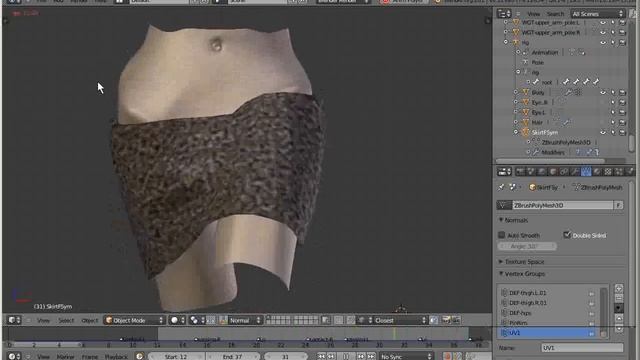Open the No Sync playback dropdown
640x360 pixels.
pyautogui.click(x=406, y=356)
